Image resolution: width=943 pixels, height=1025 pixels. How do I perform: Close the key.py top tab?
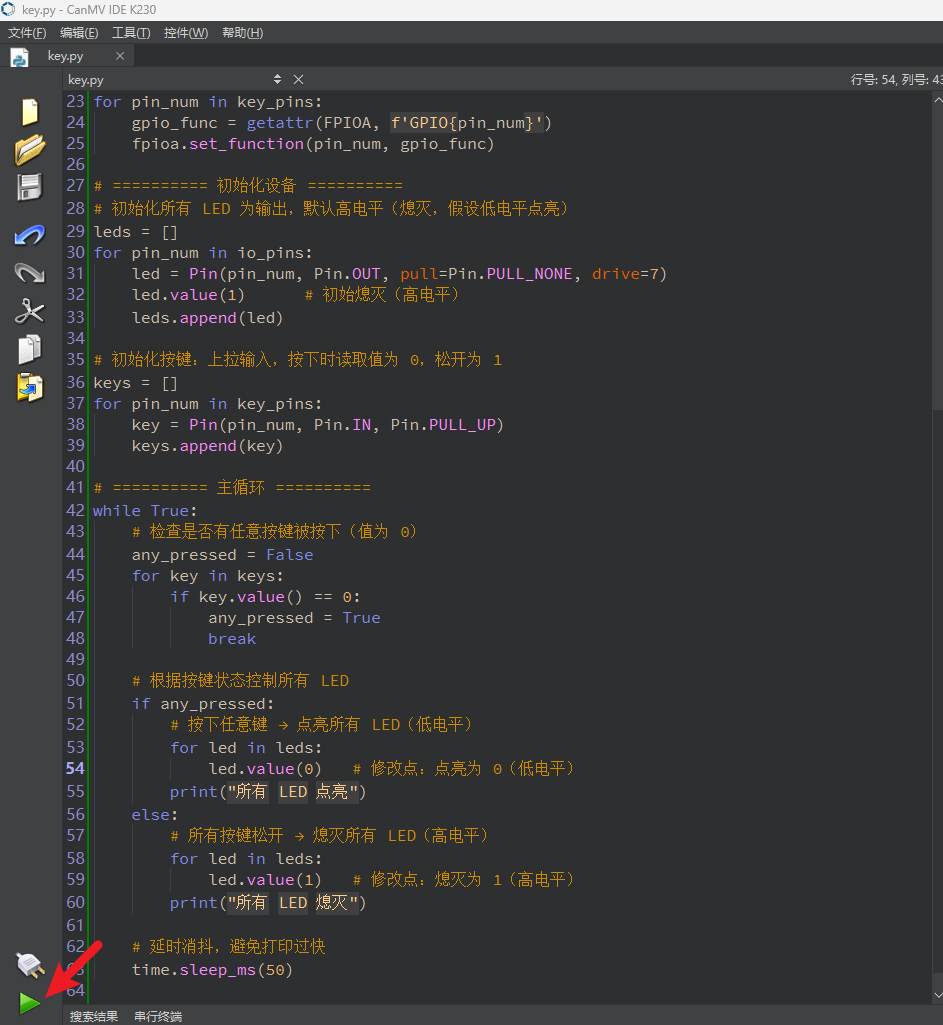[x=120, y=56]
